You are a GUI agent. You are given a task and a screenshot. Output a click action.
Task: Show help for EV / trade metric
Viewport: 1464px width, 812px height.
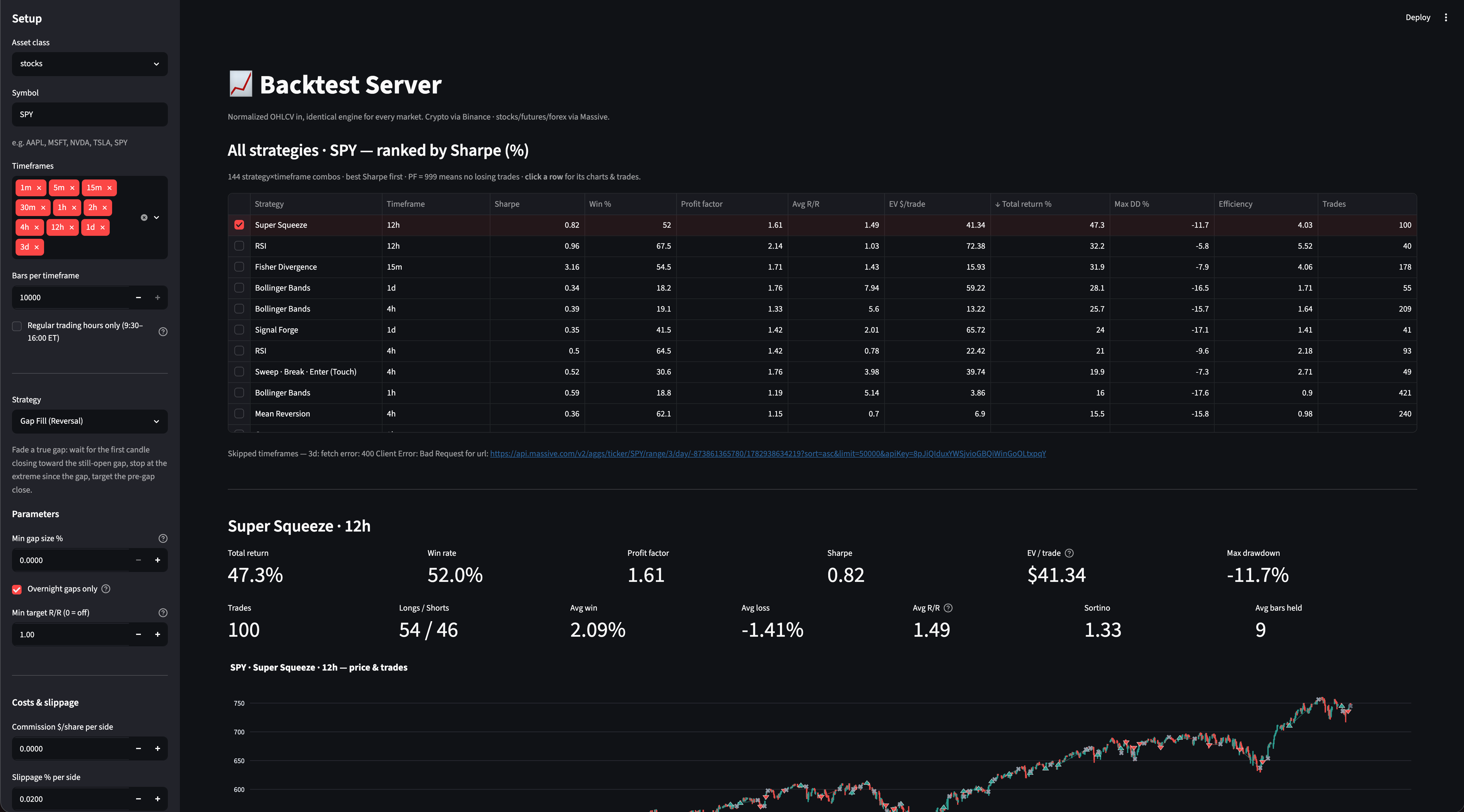point(1069,553)
